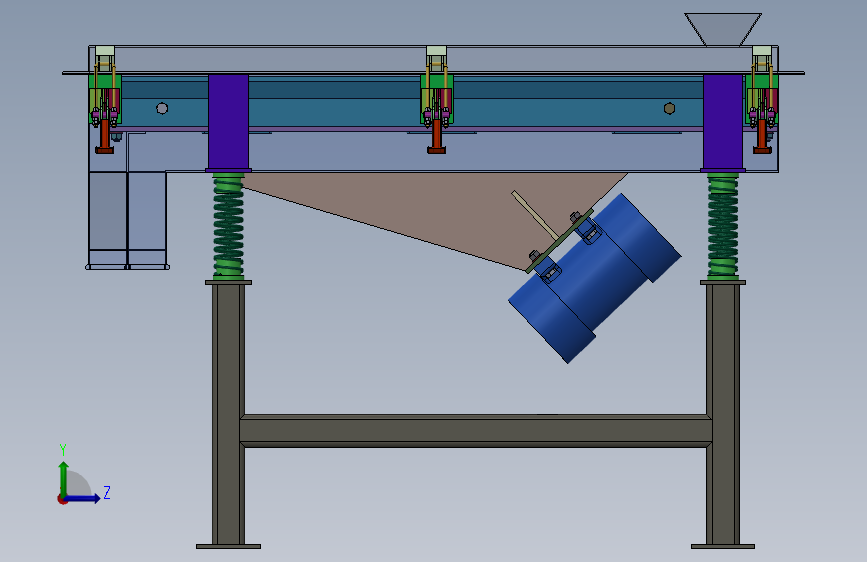Select the green motor mounting plate
867x562 pixels.
(560, 241)
